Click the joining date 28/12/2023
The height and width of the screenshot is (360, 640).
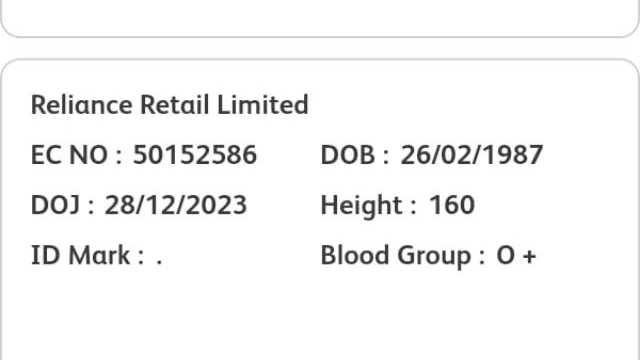pyautogui.click(x=176, y=205)
